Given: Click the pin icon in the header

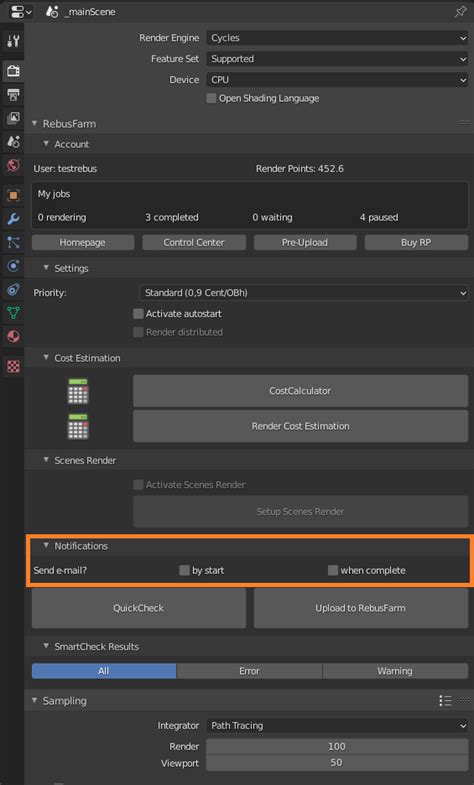Looking at the screenshot, I should 460,12.
